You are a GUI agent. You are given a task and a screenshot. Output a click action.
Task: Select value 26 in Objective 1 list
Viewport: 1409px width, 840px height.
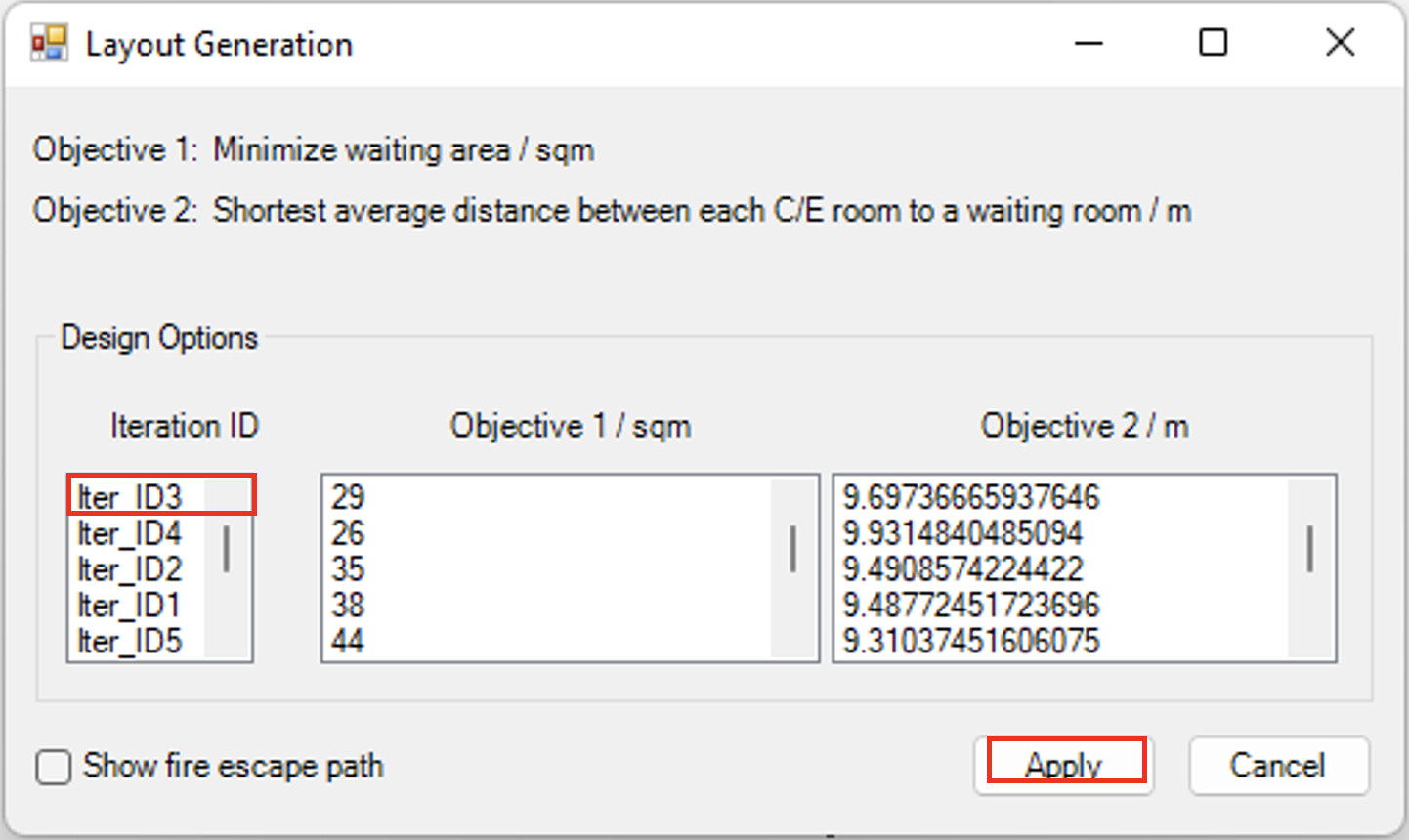[348, 533]
